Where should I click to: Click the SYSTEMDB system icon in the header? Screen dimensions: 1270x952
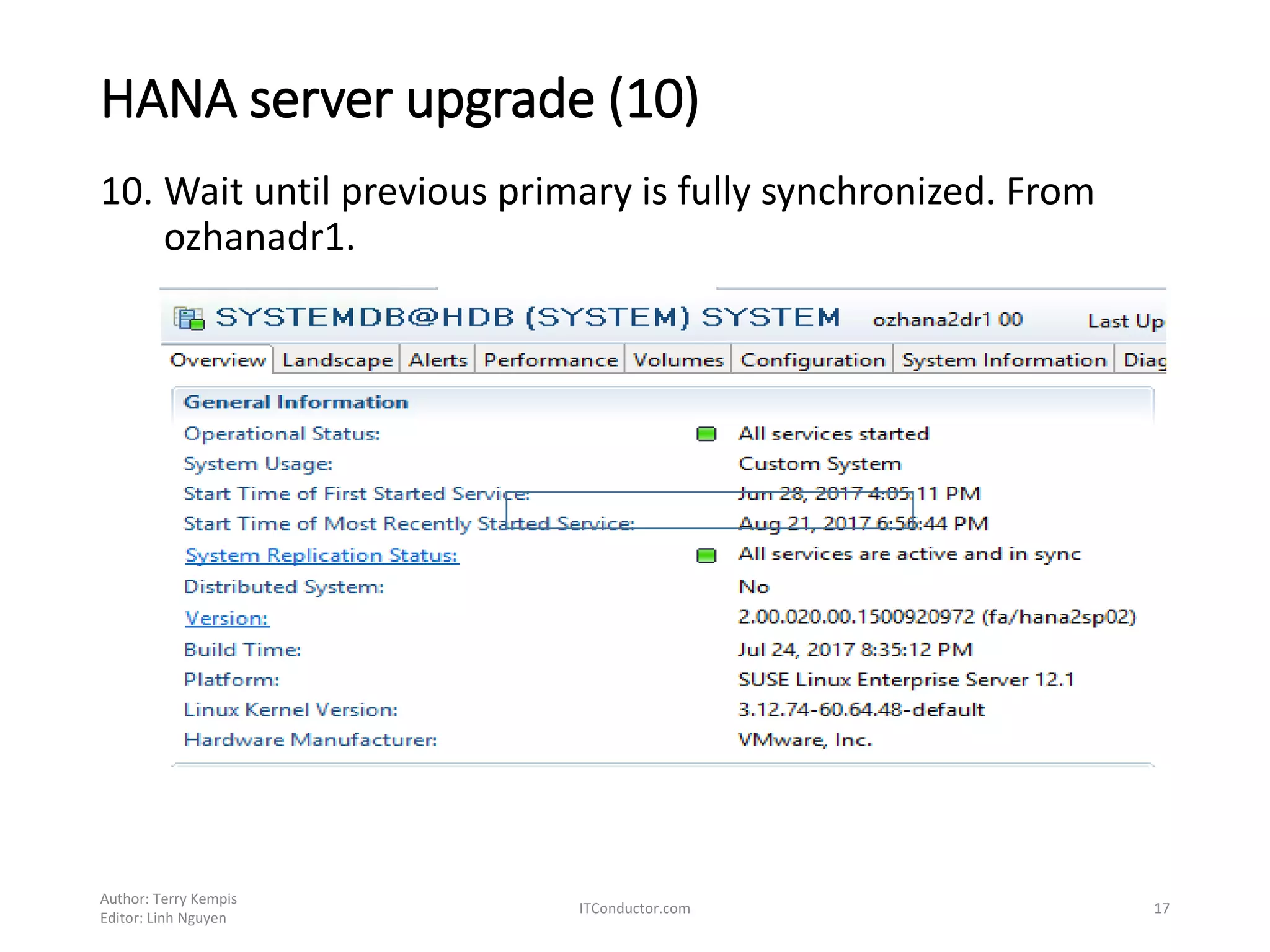tap(189, 319)
